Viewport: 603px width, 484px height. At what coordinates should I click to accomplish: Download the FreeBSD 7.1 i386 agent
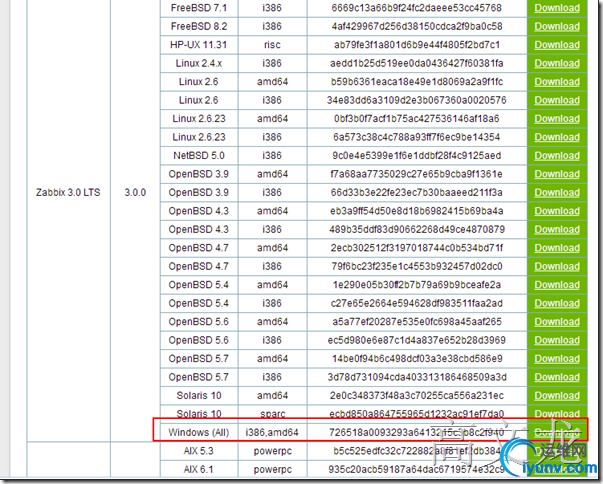pos(557,8)
